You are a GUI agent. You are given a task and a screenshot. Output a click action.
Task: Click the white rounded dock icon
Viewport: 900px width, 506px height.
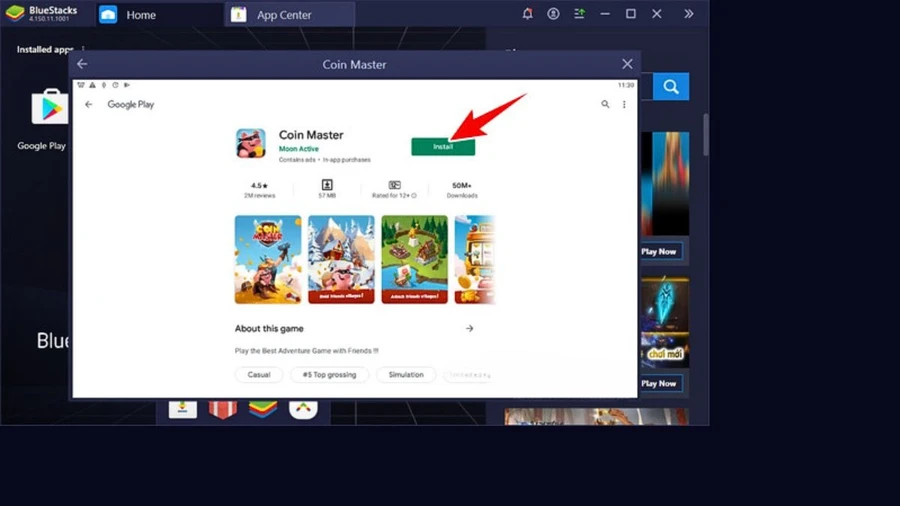tap(303, 408)
